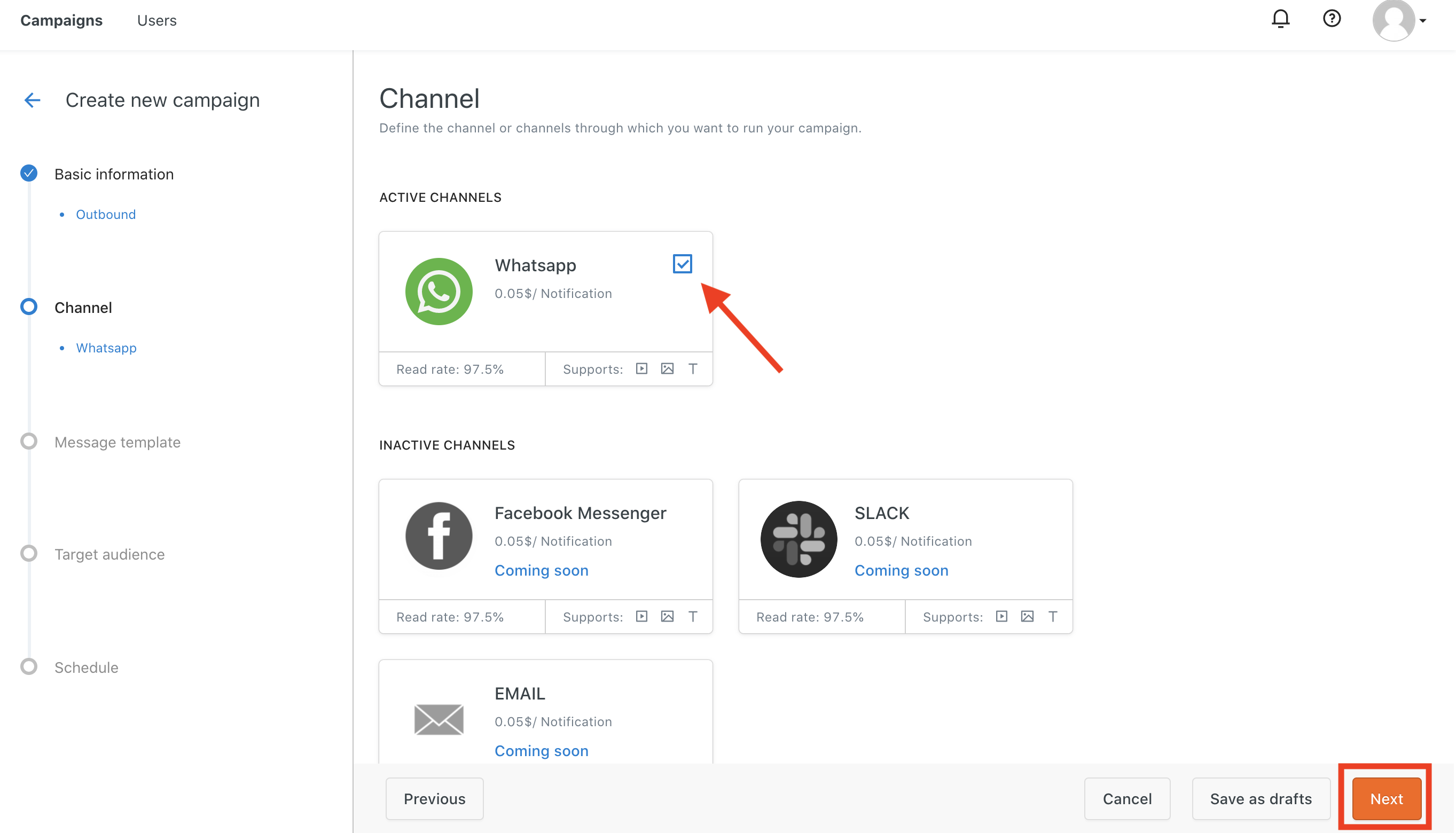Click the SLACK price per notification text
Screen dimensions: 1456x833
point(912,541)
